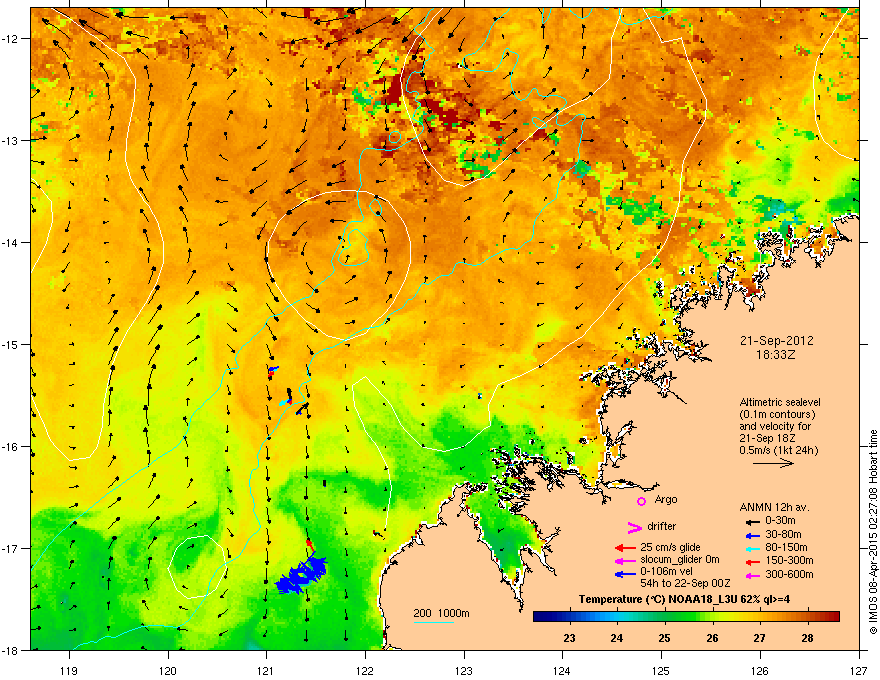The height and width of the screenshot is (680, 880).
Task: Click the '30-80m' depth label
Action: (x=783, y=534)
